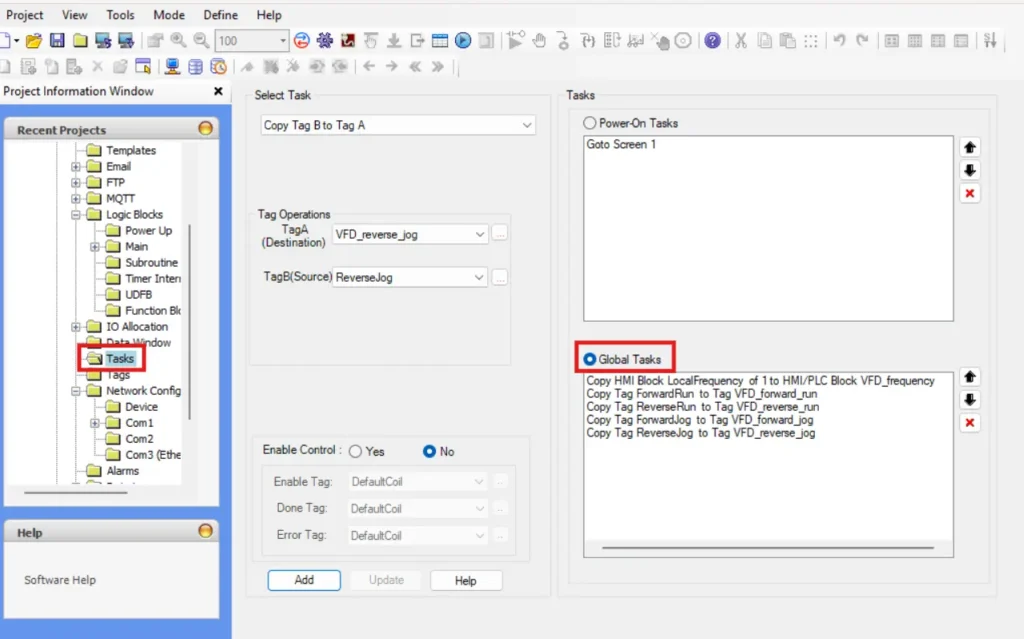Open the Select Task dropdown
Image resolution: width=1024 pixels, height=639 pixels.
527,124
